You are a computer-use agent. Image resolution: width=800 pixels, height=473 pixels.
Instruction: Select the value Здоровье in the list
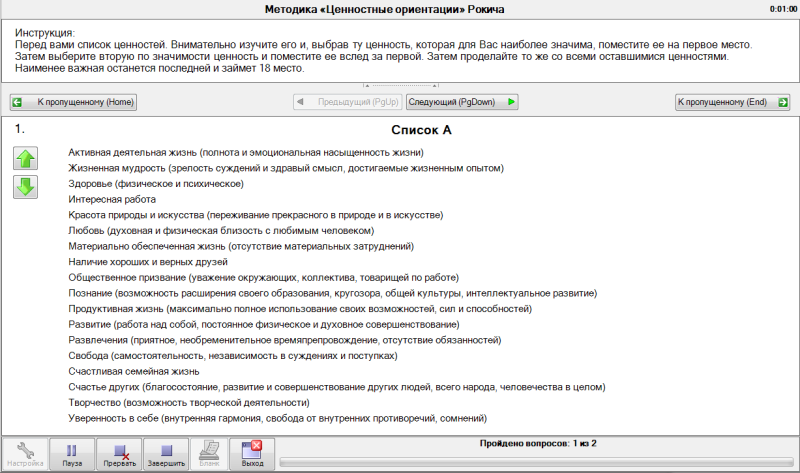[x=156, y=184]
